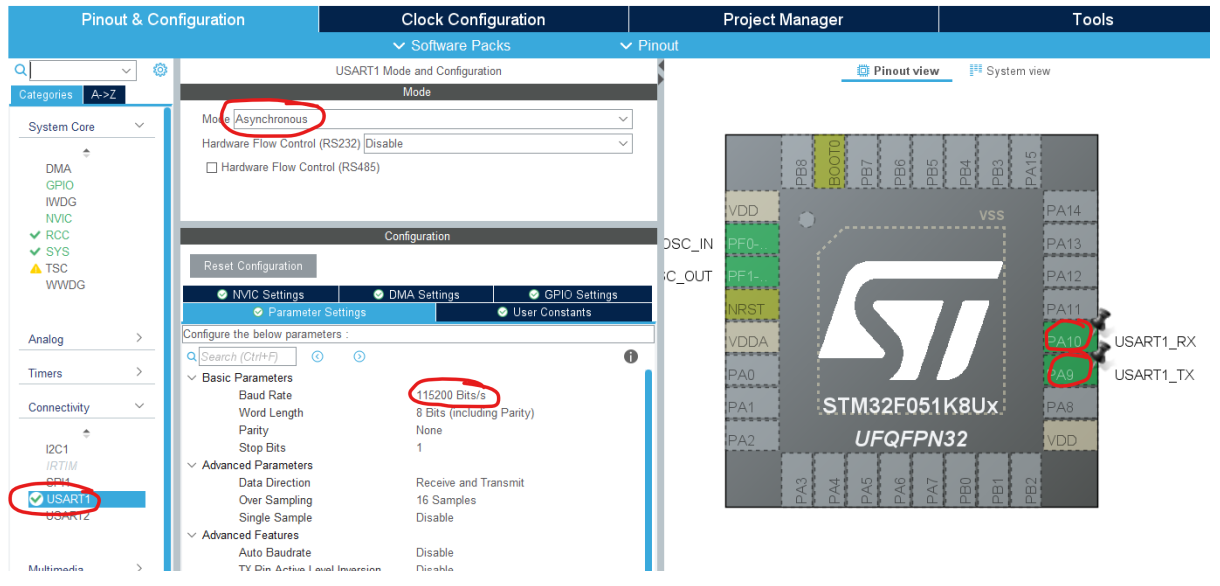Collapse the Connectivity category
This screenshot has height=586, width=1220.
(x=140, y=407)
